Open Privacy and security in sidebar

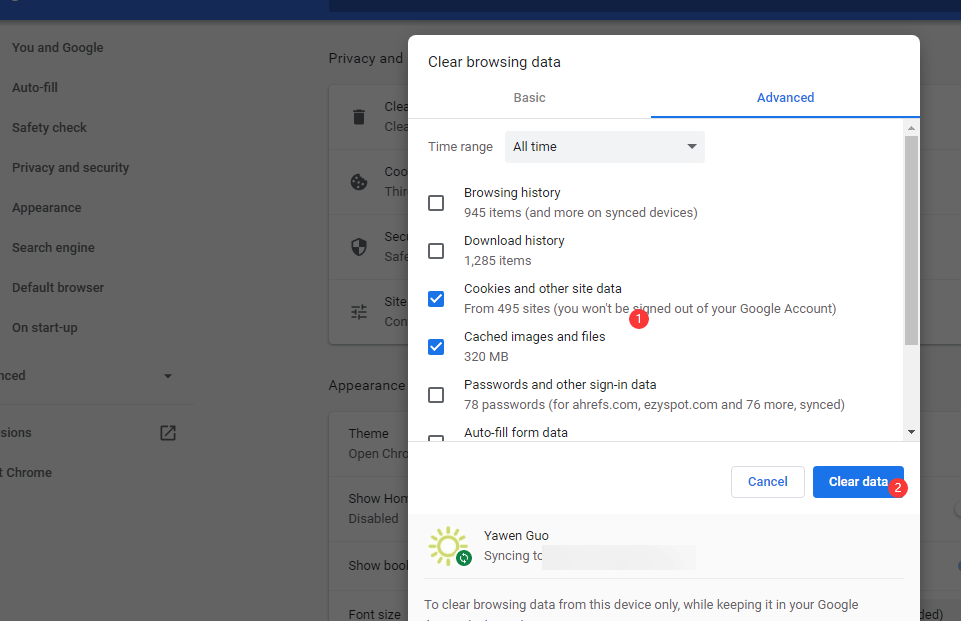70,168
